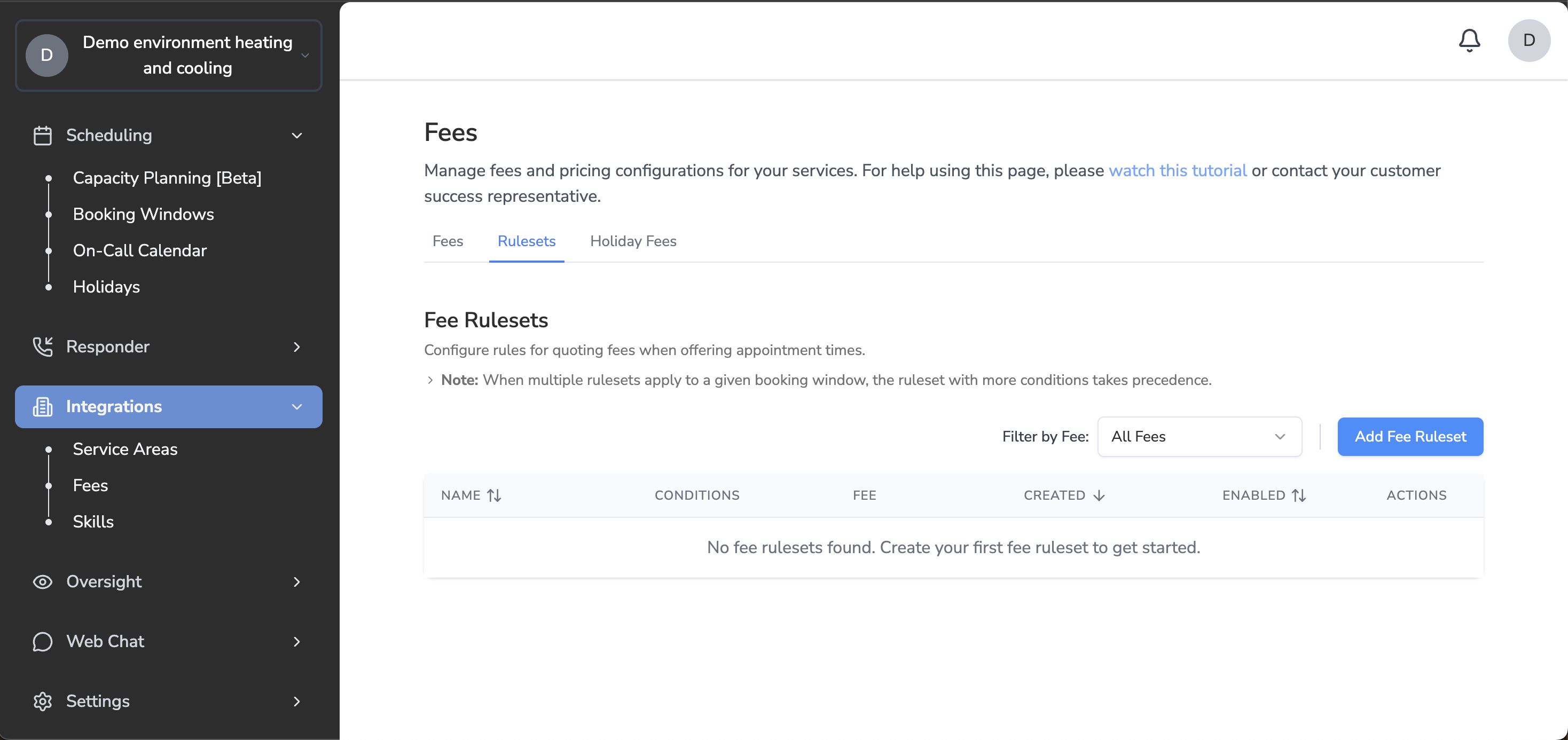Open the watch this tutorial link
The height and width of the screenshot is (740, 1568).
(1177, 170)
